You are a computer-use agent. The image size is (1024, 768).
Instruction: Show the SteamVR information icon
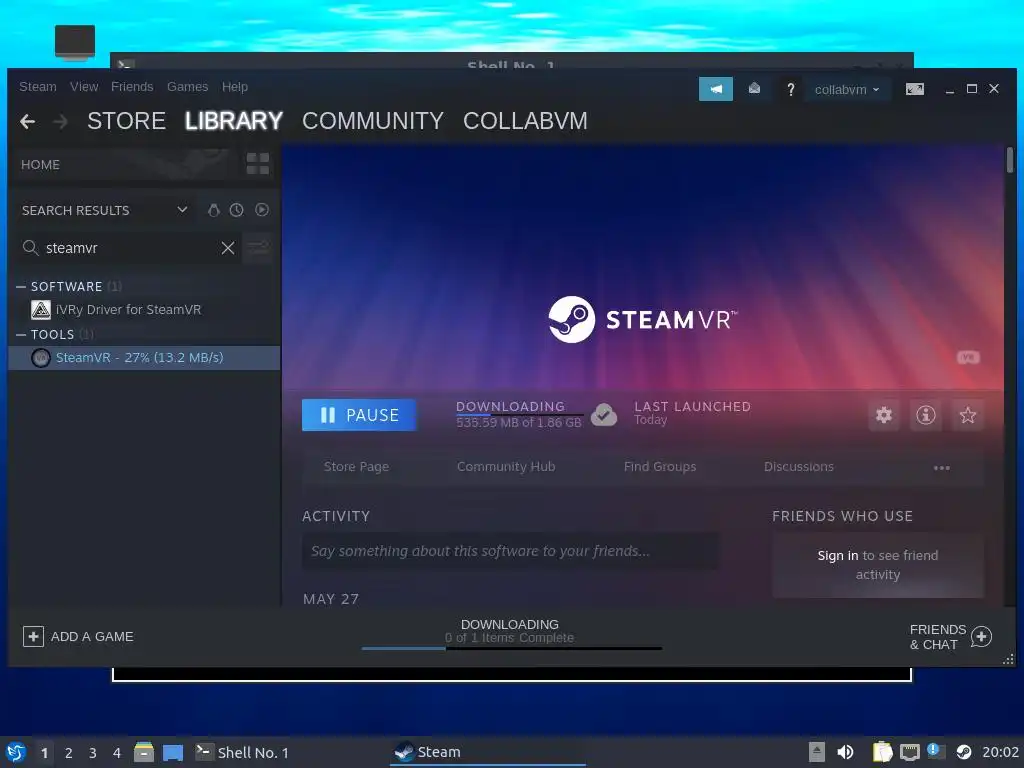(x=926, y=415)
